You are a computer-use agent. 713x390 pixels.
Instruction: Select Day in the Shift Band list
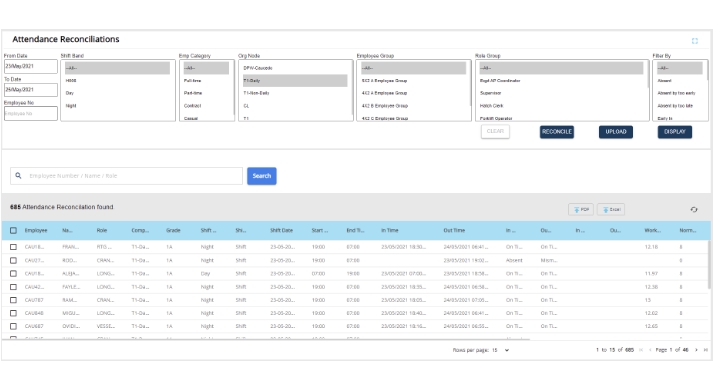click(x=117, y=93)
